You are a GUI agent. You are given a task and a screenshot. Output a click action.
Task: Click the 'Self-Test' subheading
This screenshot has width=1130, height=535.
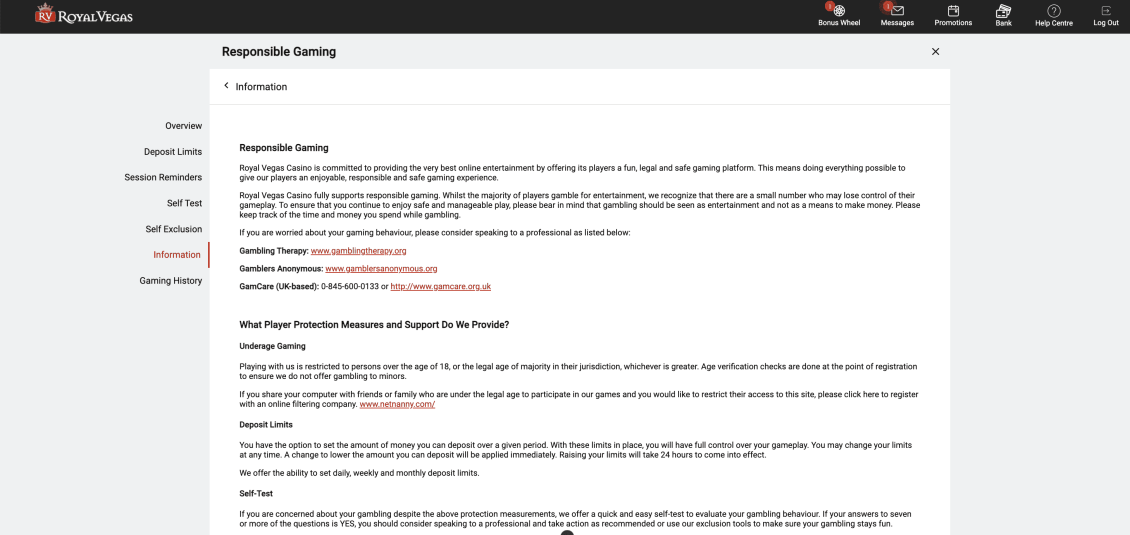256,494
